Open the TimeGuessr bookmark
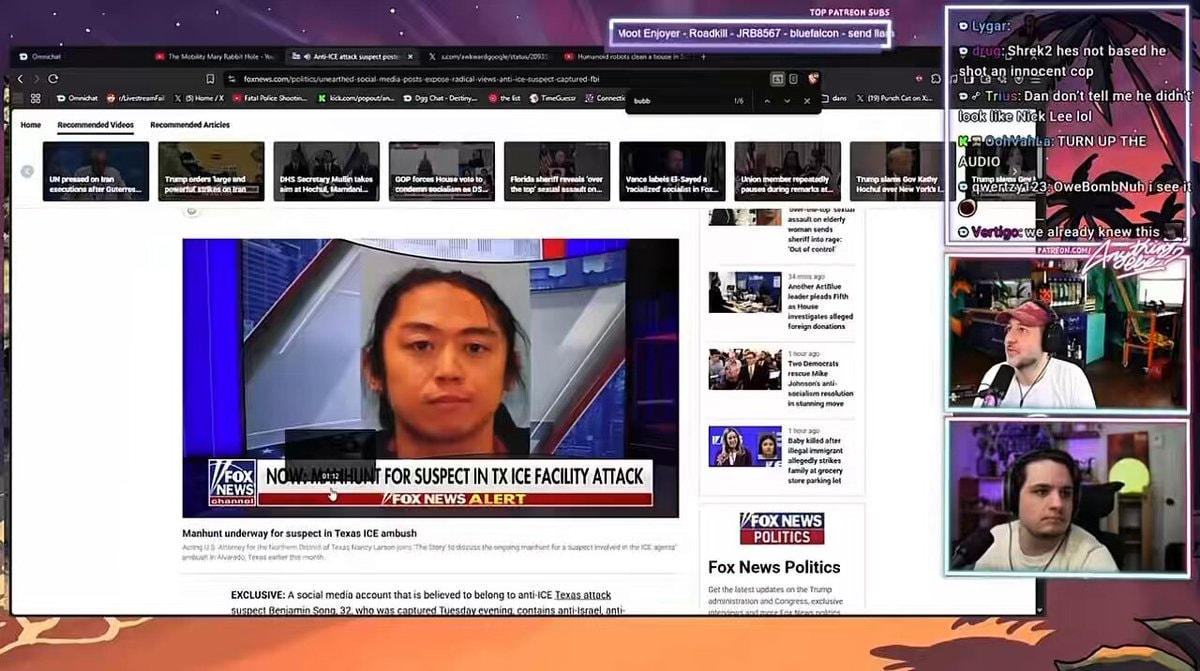Screen dimensions: 1200x671 point(554,98)
